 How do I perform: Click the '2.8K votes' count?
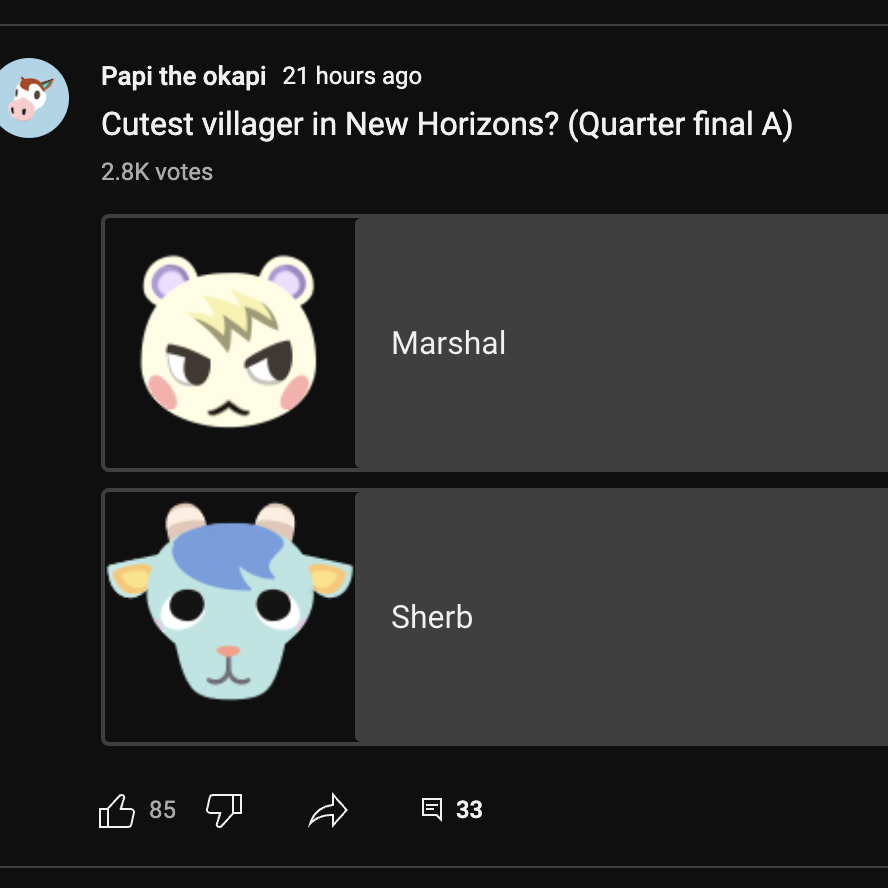(x=157, y=172)
